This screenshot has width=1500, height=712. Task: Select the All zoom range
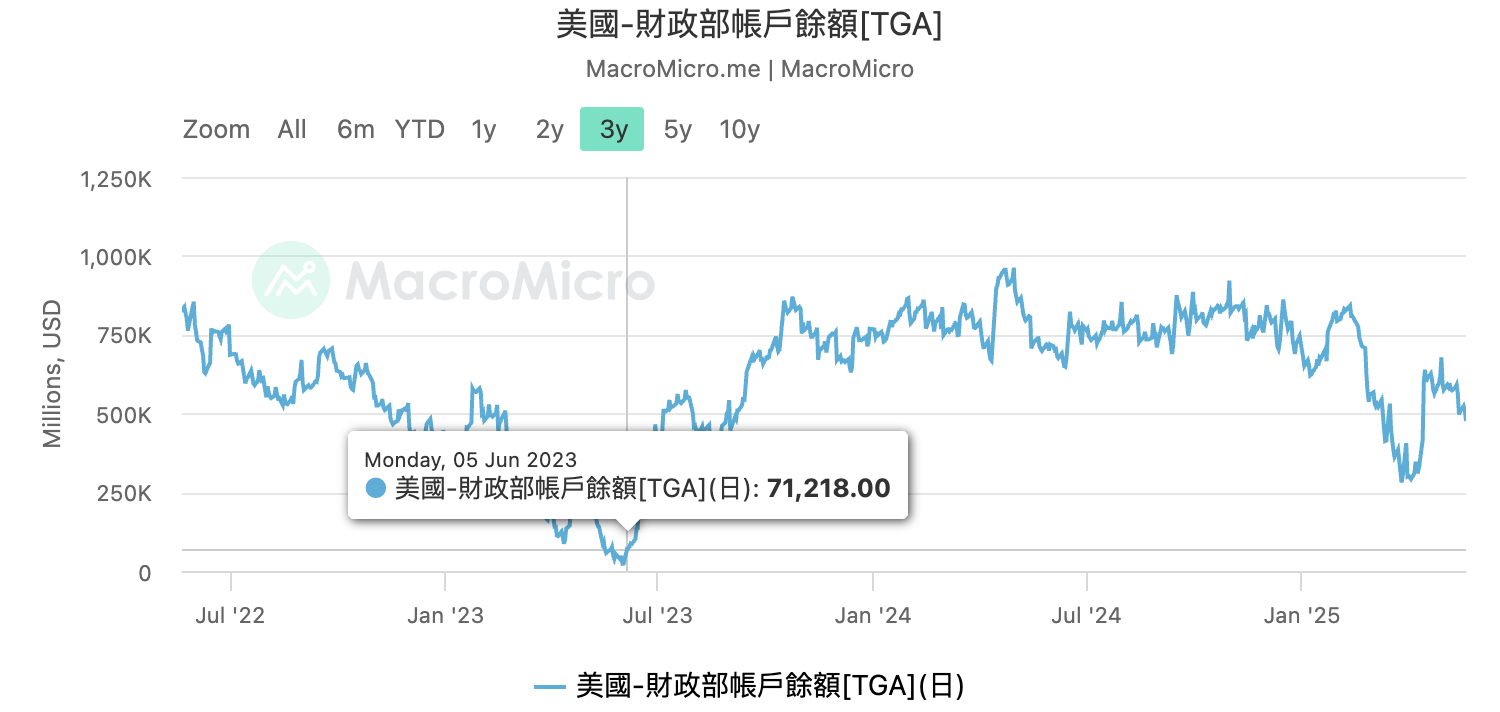click(292, 129)
